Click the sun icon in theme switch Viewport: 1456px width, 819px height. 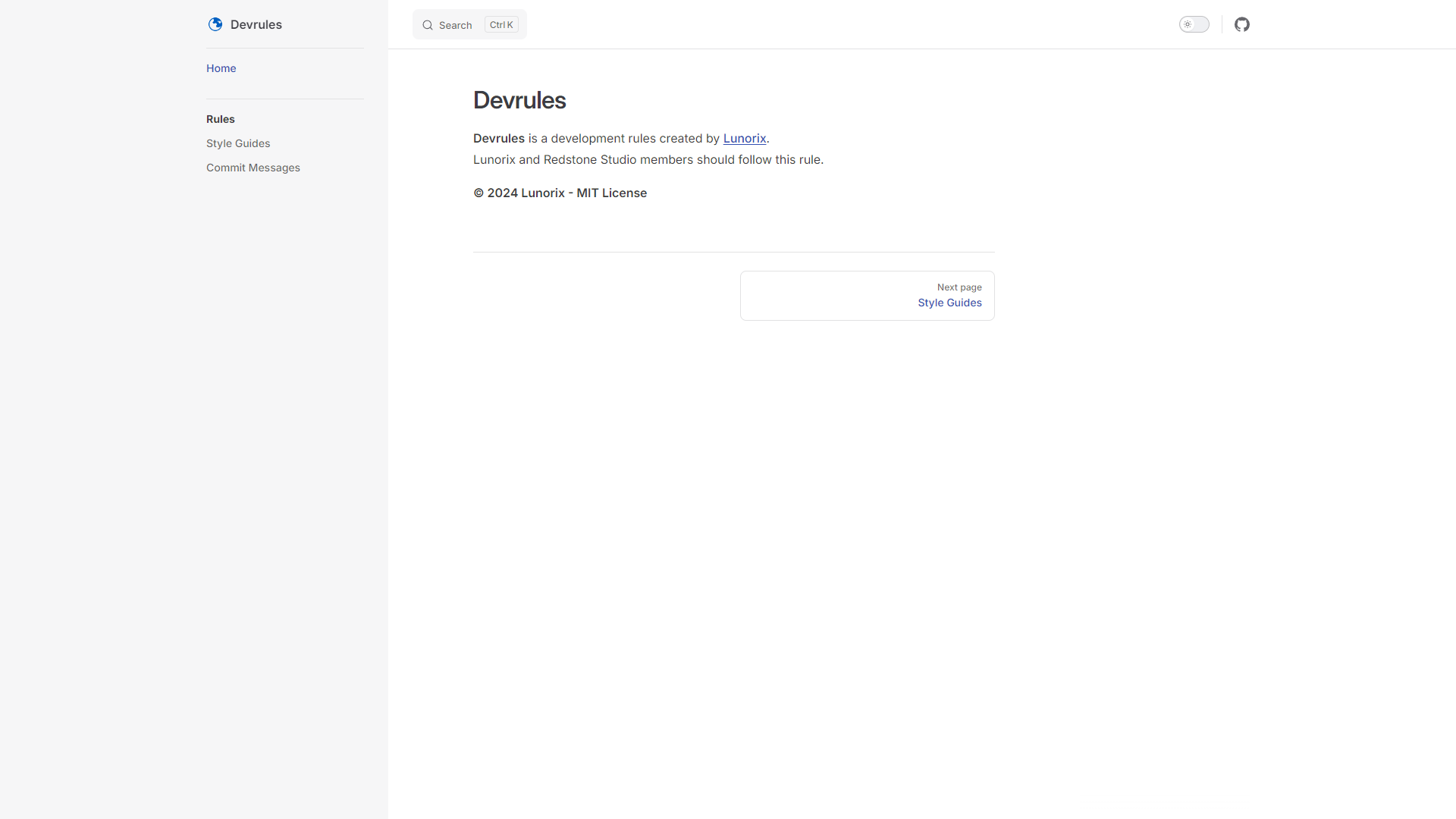(x=1188, y=24)
